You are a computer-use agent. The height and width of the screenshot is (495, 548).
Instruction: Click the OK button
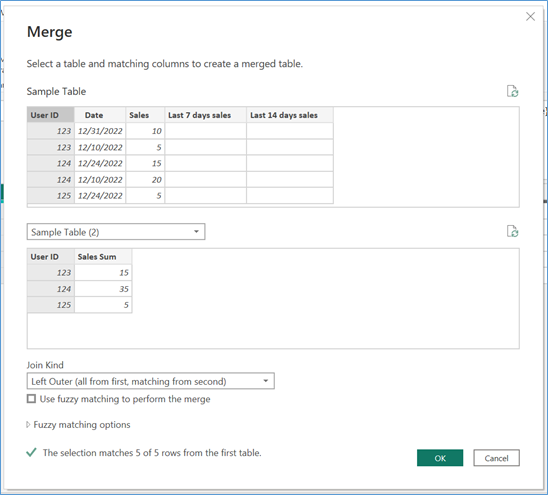pyautogui.click(x=440, y=458)
